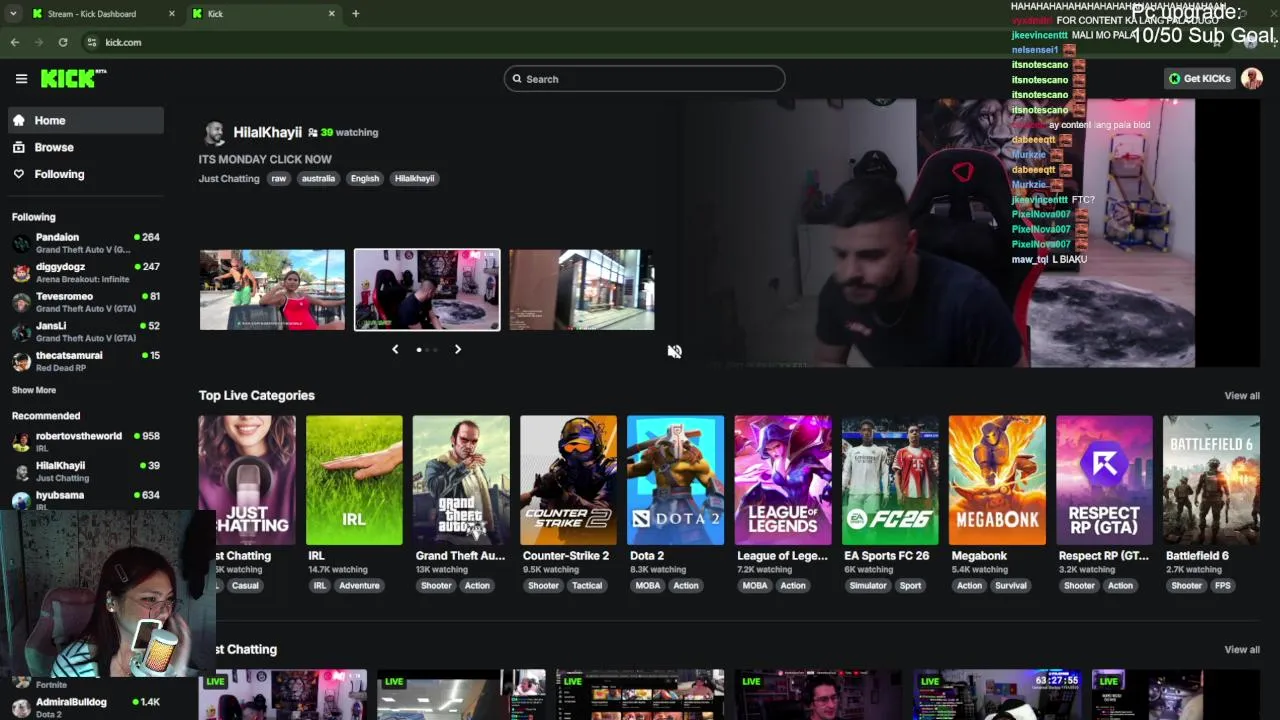Open the Counter-Strike 2 category card
1280x720 pixels.
[x=568, y=480]
